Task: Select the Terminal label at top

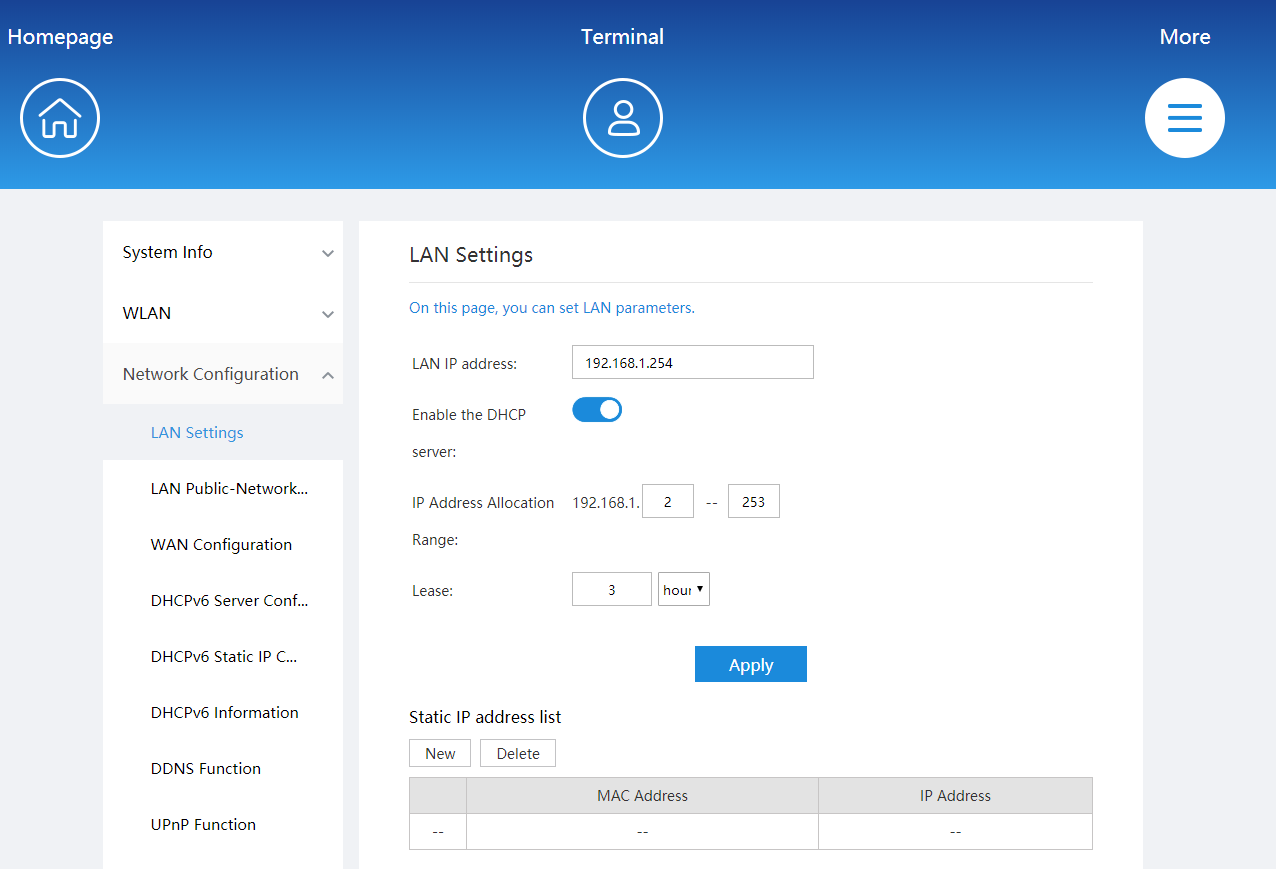Action: pos(622,37)
